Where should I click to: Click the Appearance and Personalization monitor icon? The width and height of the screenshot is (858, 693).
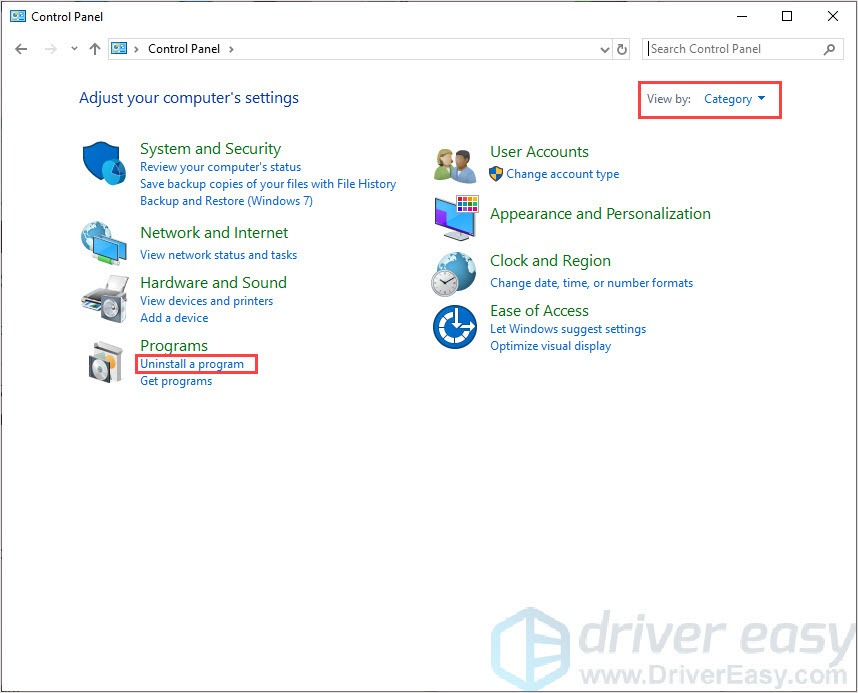[x=455, y=217]
